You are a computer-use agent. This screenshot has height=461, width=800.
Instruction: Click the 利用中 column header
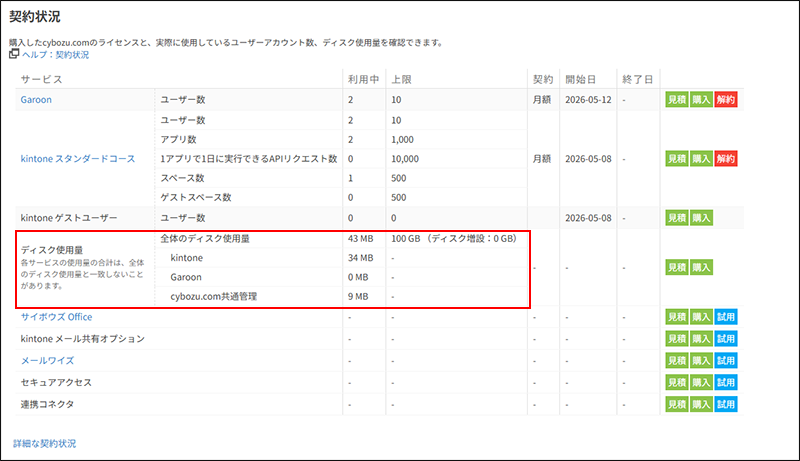coord(363,80)
